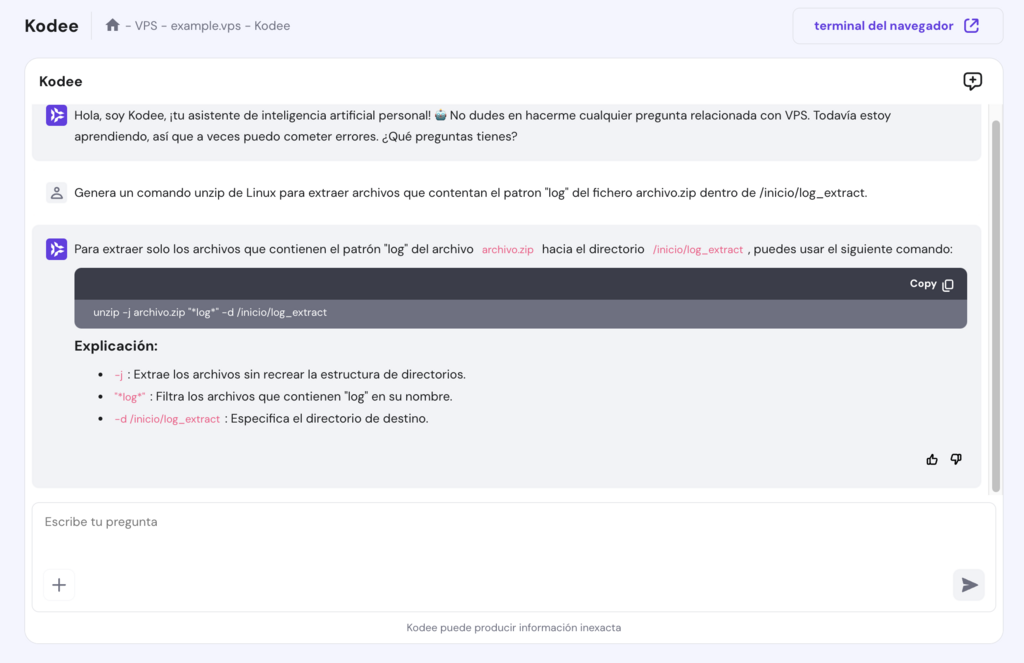This screenshot has height=663, width=1024.
Task: Give the response a thumbs up
Action: (931, 458)
